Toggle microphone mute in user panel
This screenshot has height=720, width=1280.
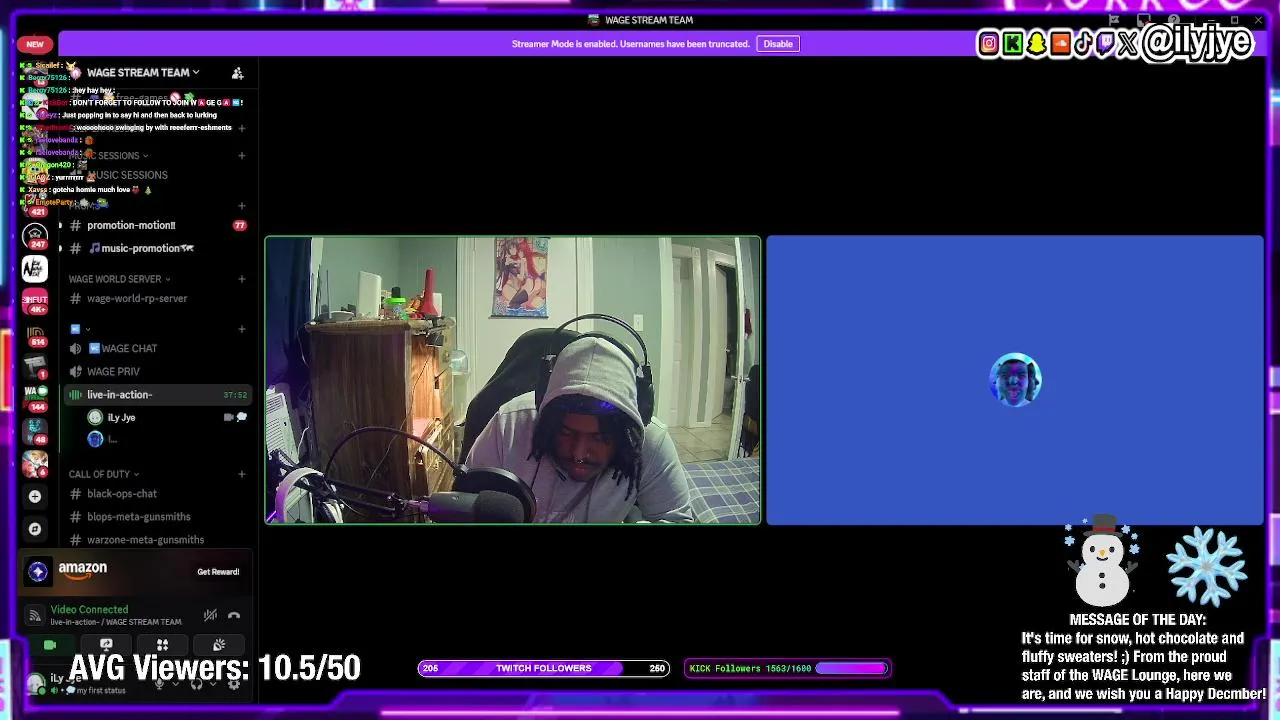pos(158,684)
